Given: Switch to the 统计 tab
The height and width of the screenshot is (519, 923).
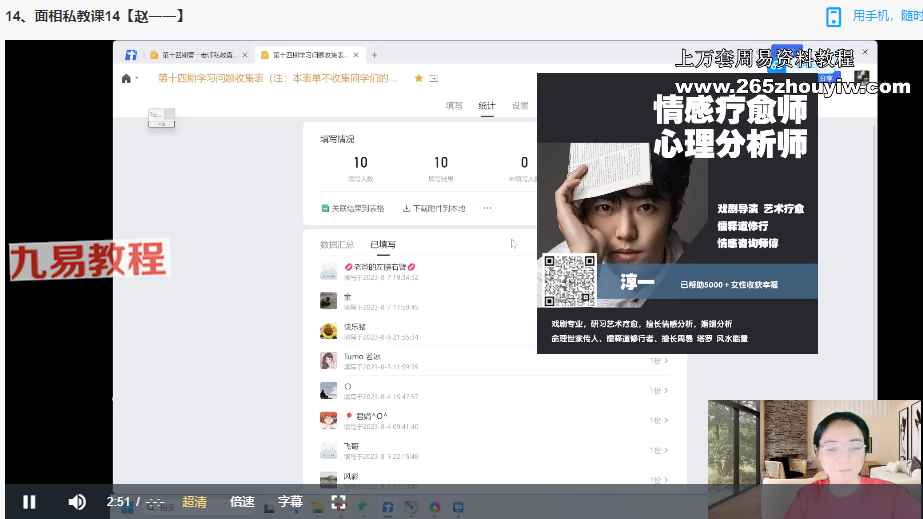Looking at the screenshot, I should 486,105.
